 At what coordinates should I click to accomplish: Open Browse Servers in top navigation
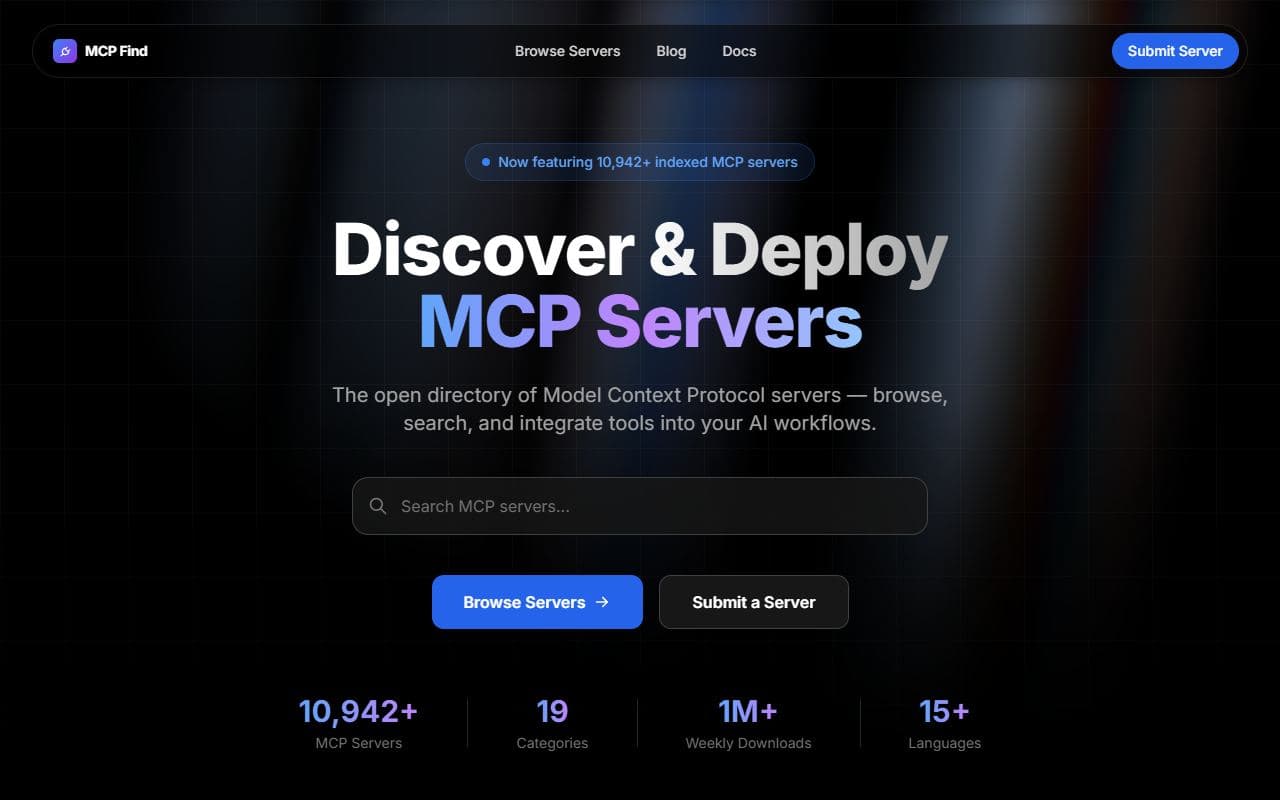pyautogui.click(x=567, y=51)
